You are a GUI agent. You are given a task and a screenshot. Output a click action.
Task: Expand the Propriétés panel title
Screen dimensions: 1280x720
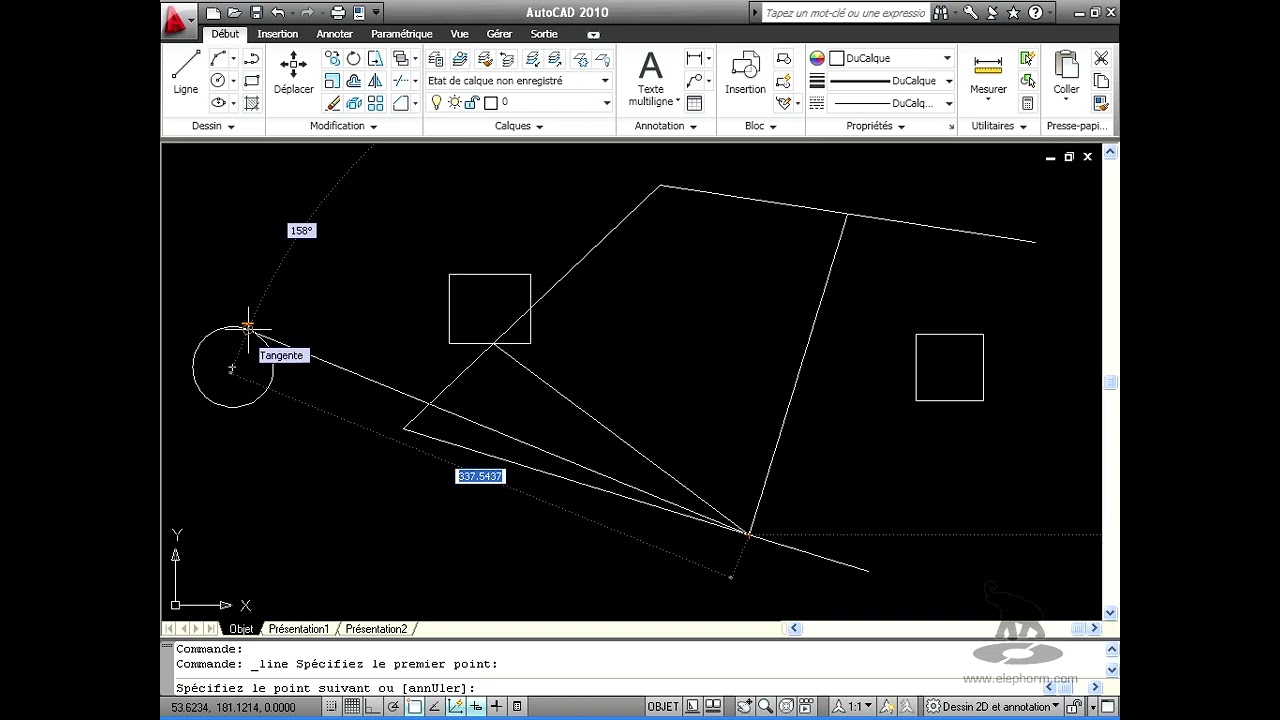click(x=875, y=126)
